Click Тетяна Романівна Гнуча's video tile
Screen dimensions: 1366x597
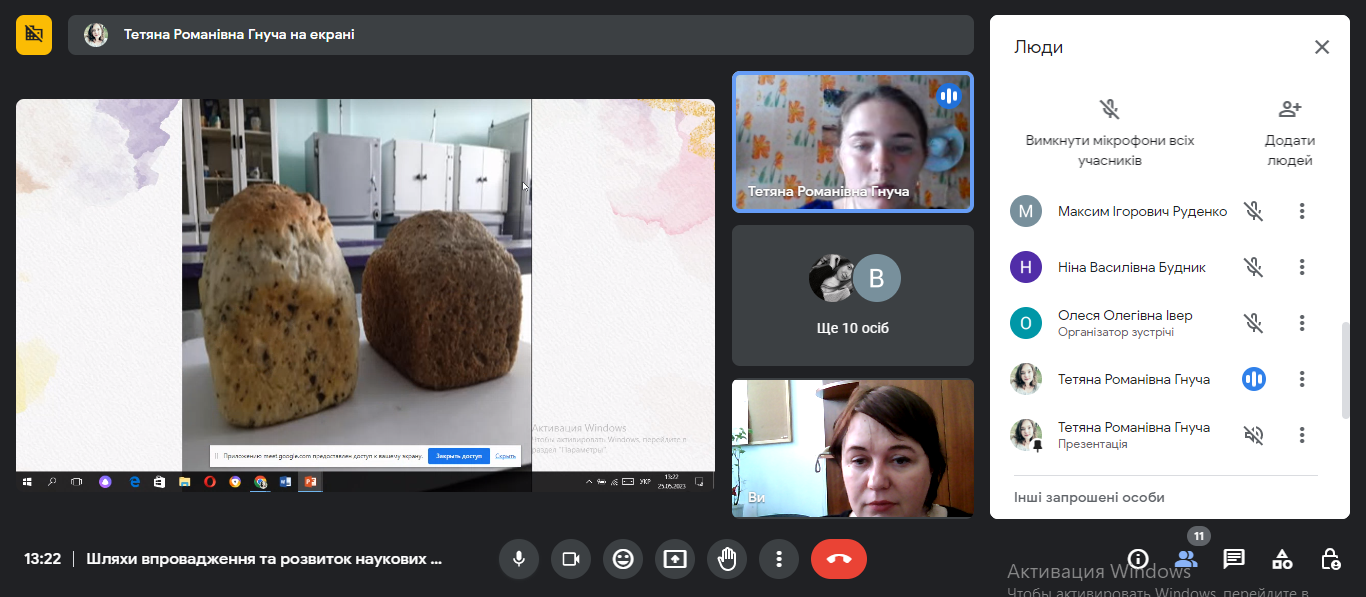(853, 141)
